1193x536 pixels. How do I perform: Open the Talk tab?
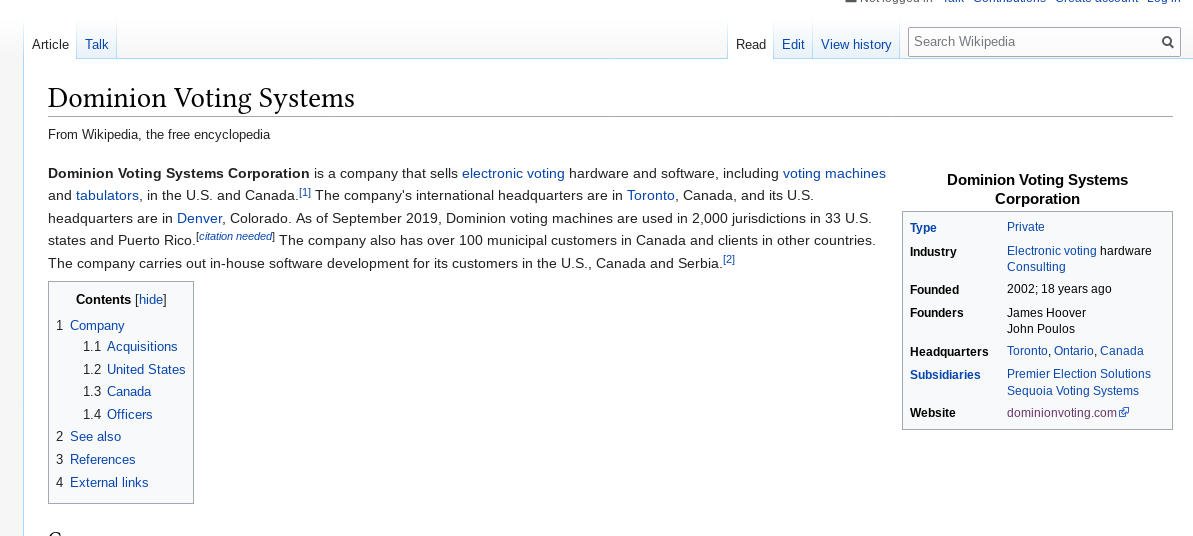click(96, 44)
